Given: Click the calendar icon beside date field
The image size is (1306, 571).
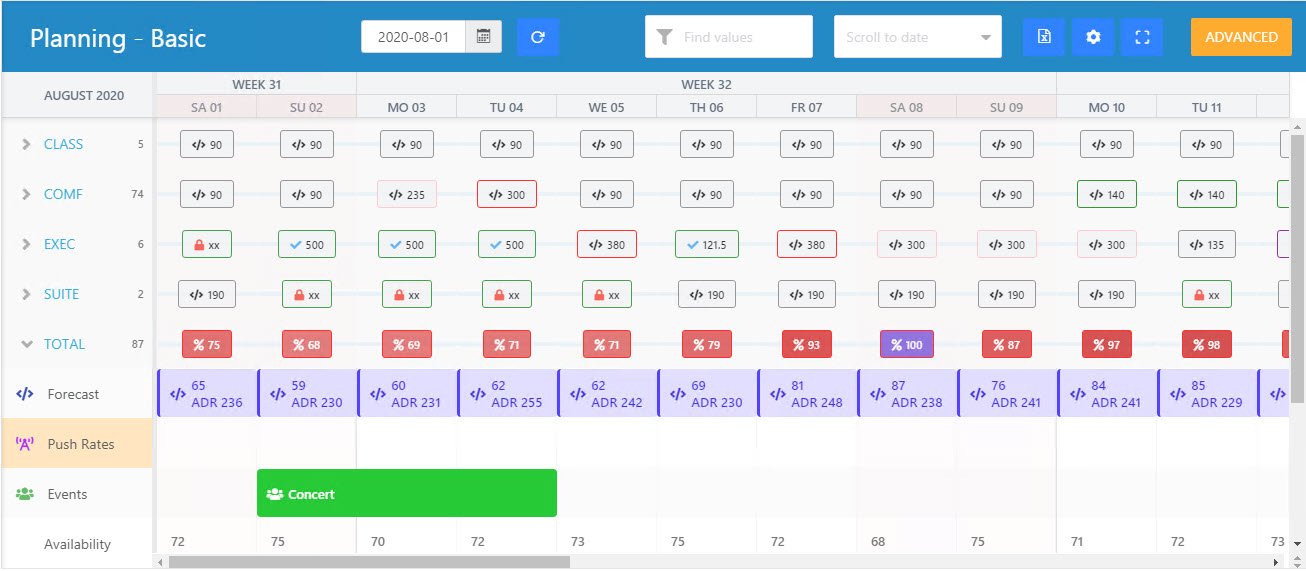Looking at the screenshot, I should [x=484, y=37].
